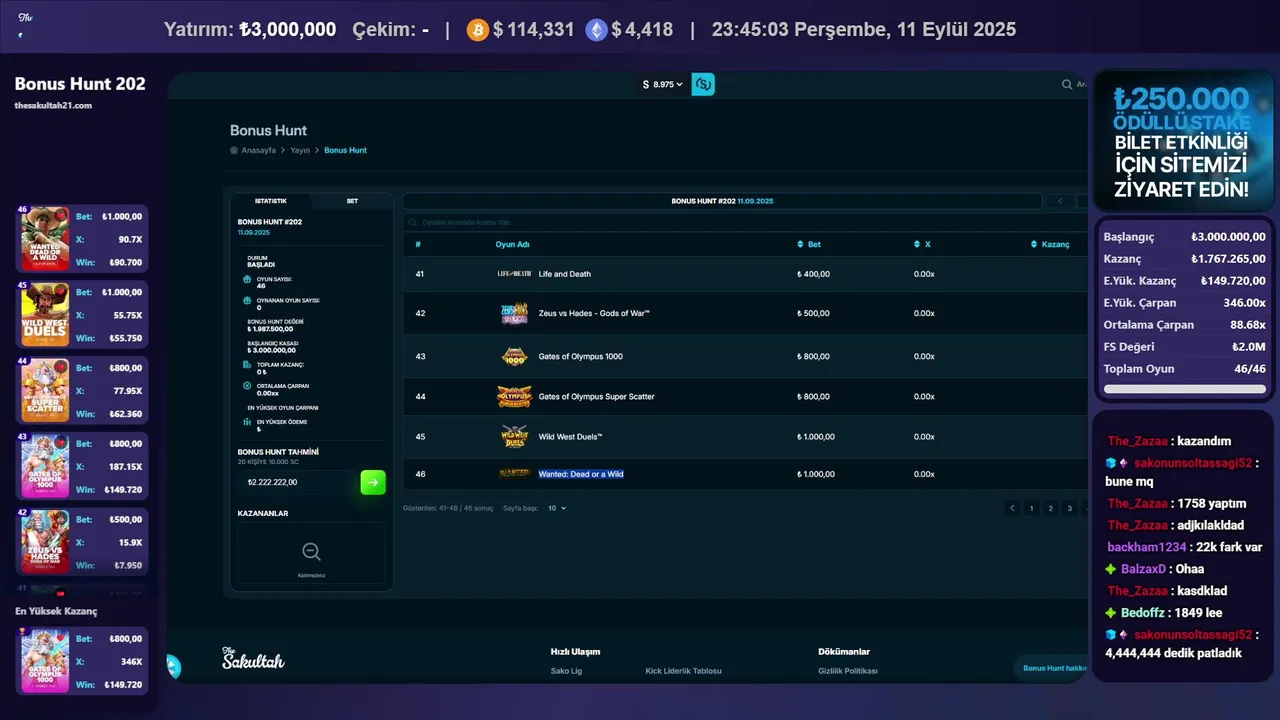Image resolution: width=1280 pixels, height=720 pixels.
Task: Click the zoom-out magnifier in Kazananlar box
Action: pyautogui.click(x=311, y=551)
